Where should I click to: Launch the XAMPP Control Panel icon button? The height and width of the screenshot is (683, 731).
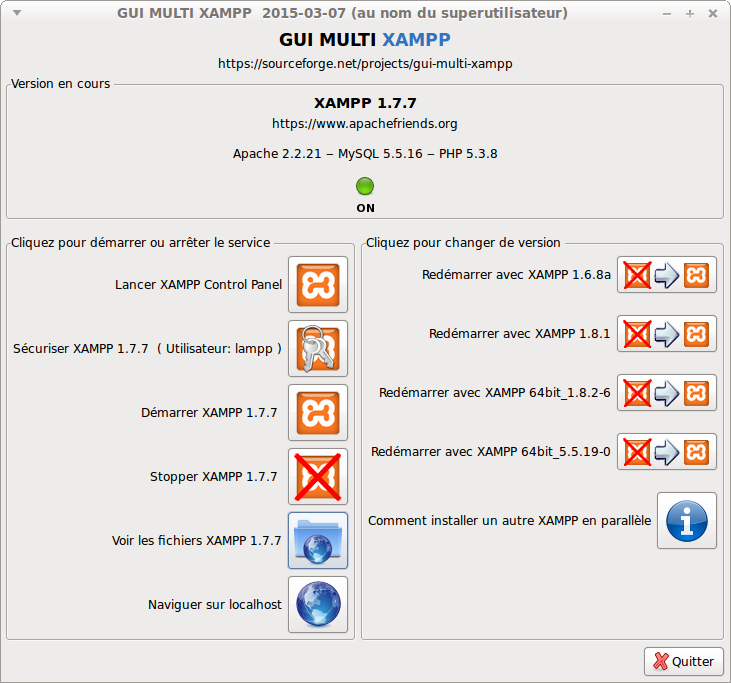pos(318,284)
